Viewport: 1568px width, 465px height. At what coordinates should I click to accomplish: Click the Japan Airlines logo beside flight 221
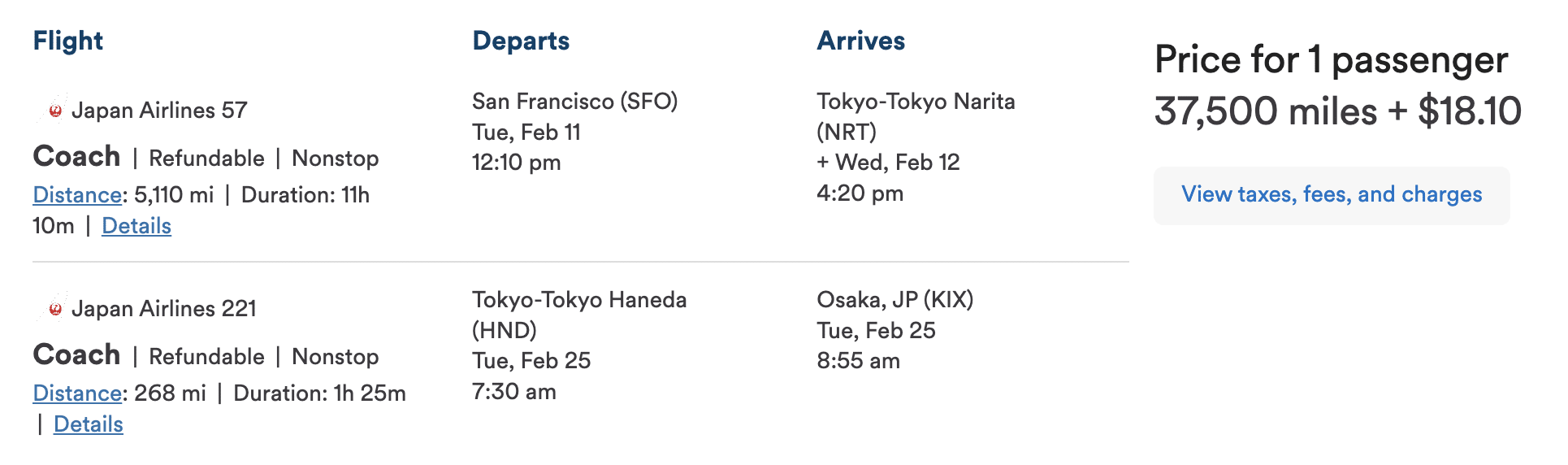point(54,308)
